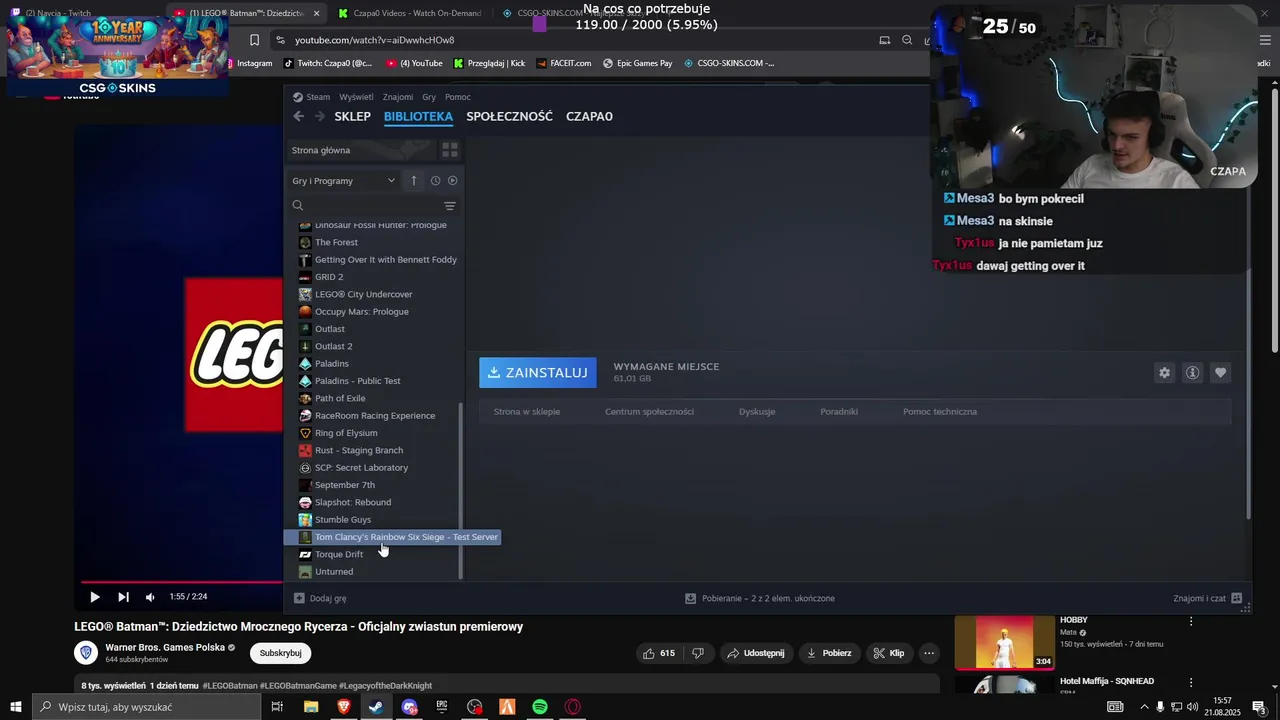Screen dimensions: 1280x720
Task: Show only ready-to-play games icon
Action: click(x=452, y=181)
